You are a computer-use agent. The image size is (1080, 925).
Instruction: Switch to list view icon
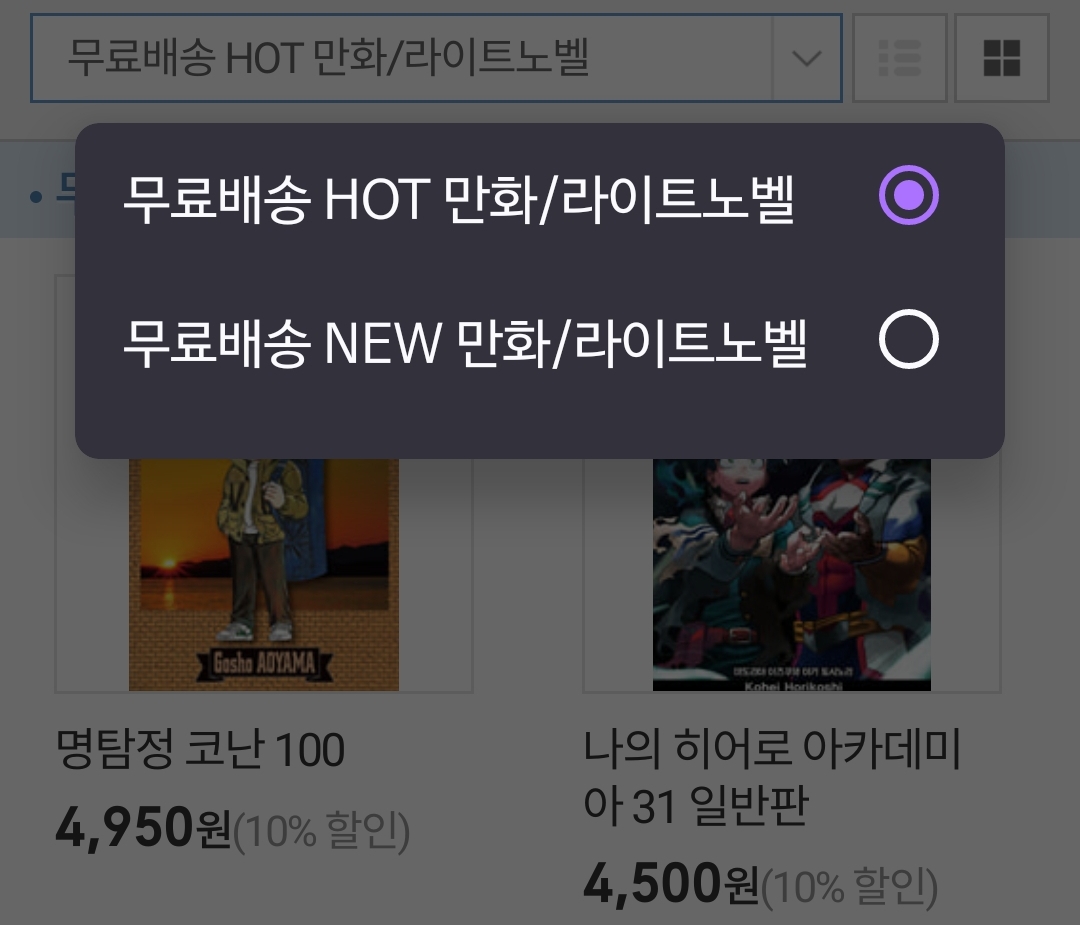pyautogui.click(x=900, y=58)
